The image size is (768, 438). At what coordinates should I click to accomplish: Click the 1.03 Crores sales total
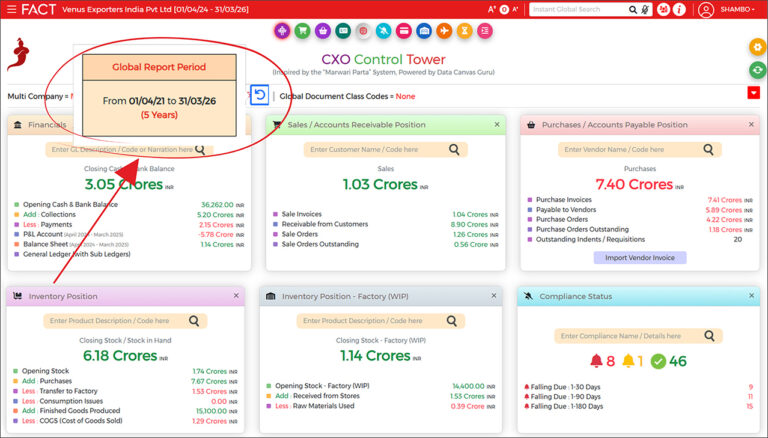380,184
